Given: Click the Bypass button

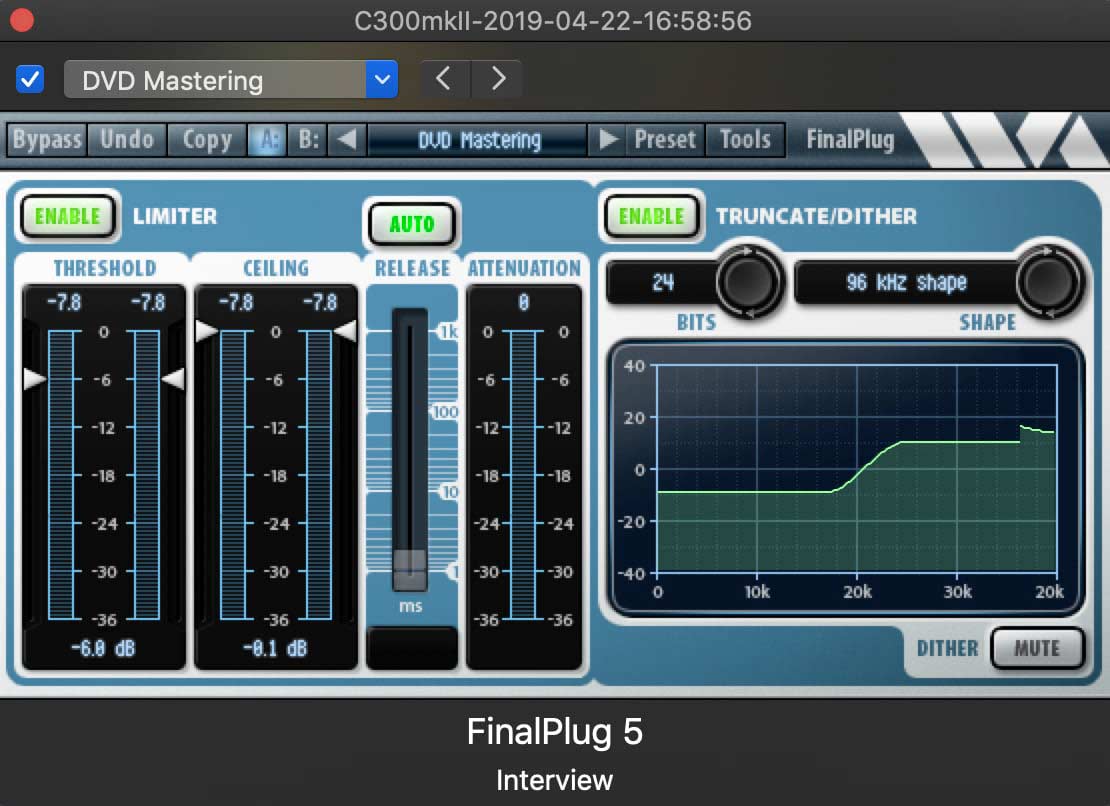Looking at the screenshot, I should click(47, 139).
